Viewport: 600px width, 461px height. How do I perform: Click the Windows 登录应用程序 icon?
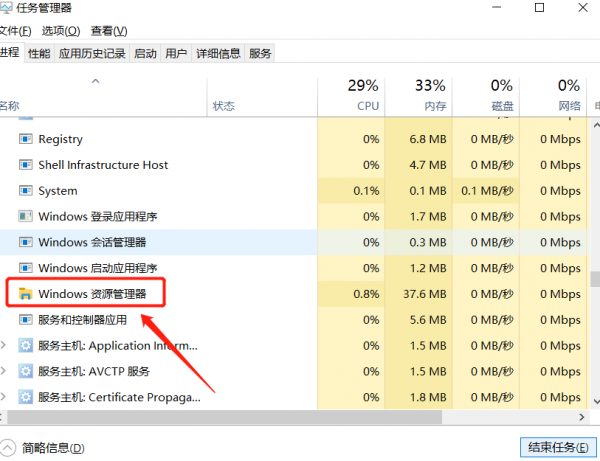pos(26,217)
